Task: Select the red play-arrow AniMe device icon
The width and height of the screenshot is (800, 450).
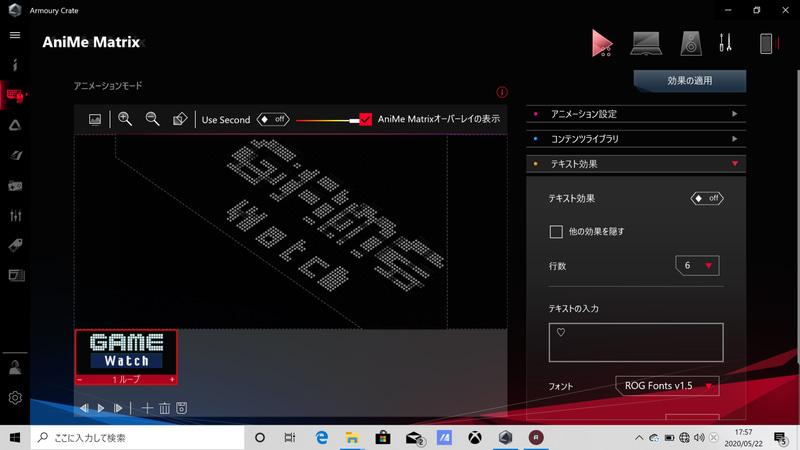Action: point(602,43)
